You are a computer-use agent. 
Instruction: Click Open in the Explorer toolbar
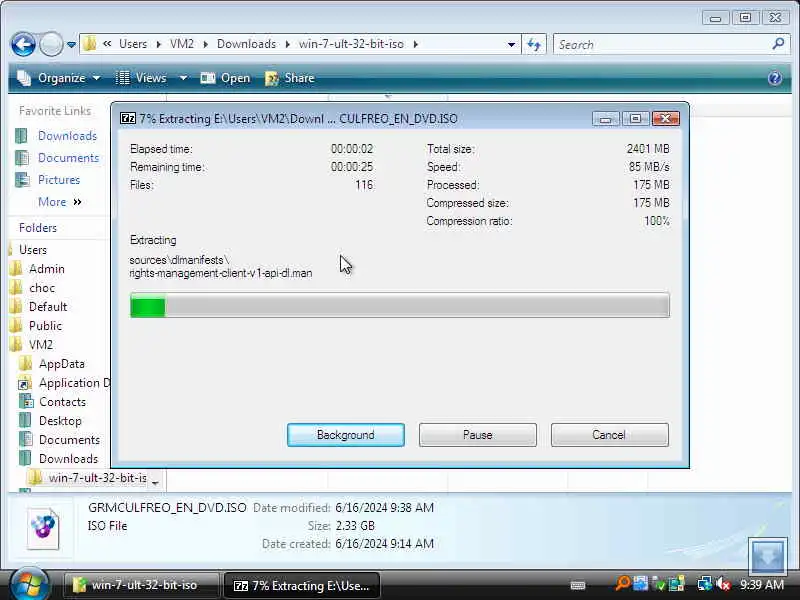click(225, 78)
